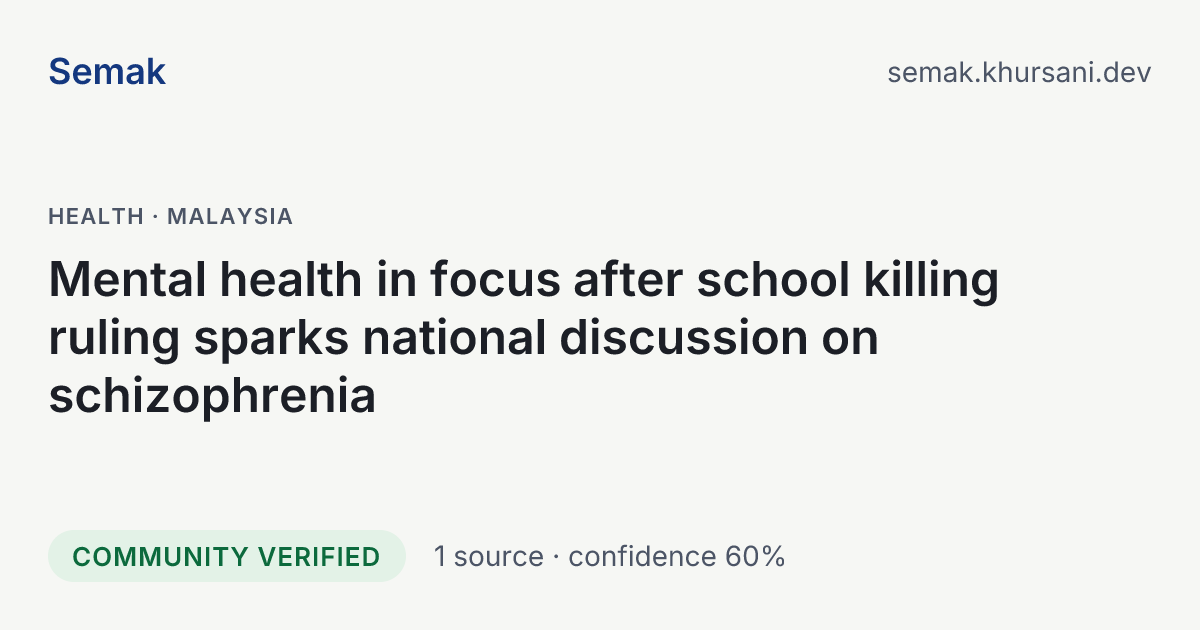Click the dot separating HEALTH and MALAYSIA
Screen dimensions: 1200x630
[156, 216]
